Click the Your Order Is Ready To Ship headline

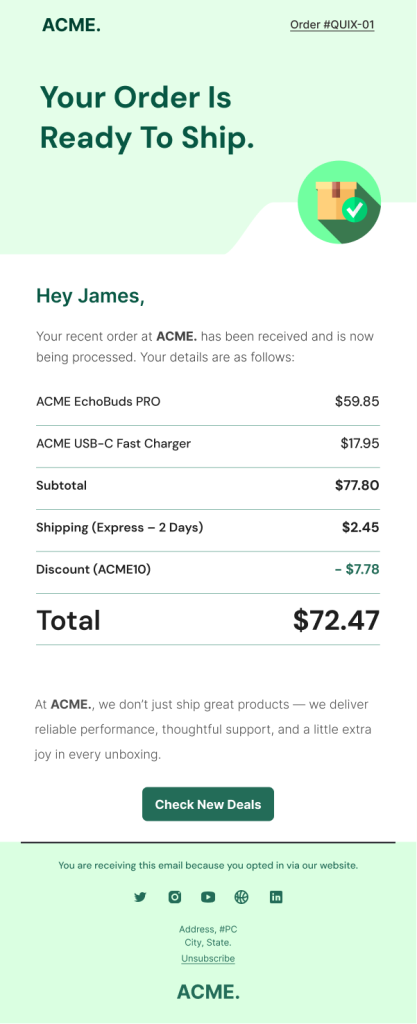click(x=147, y=118)
